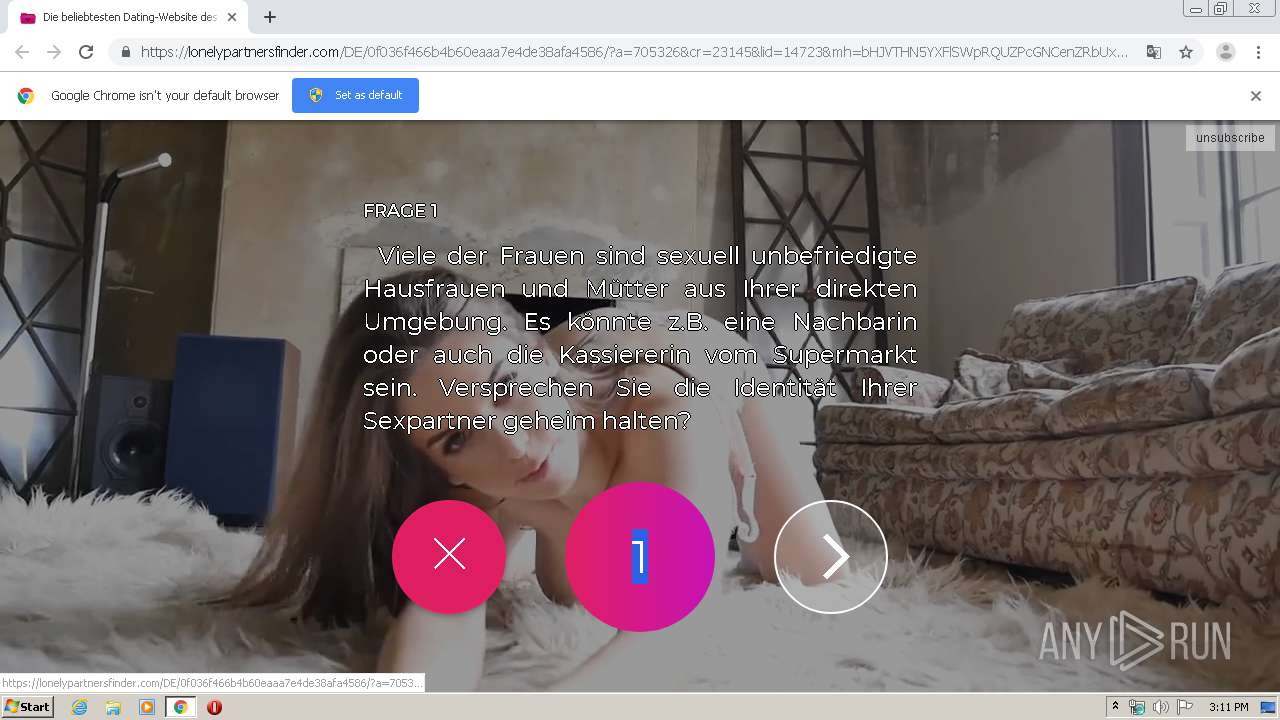The image size is (1280, 720).
Task: Open a new tab with the plus button
Action: 270,17
